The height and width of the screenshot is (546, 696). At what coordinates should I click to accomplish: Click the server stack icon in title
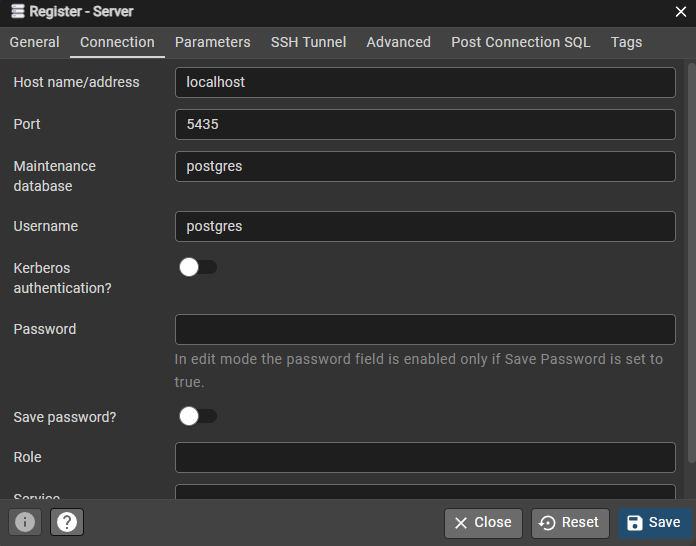pos(18,11)
